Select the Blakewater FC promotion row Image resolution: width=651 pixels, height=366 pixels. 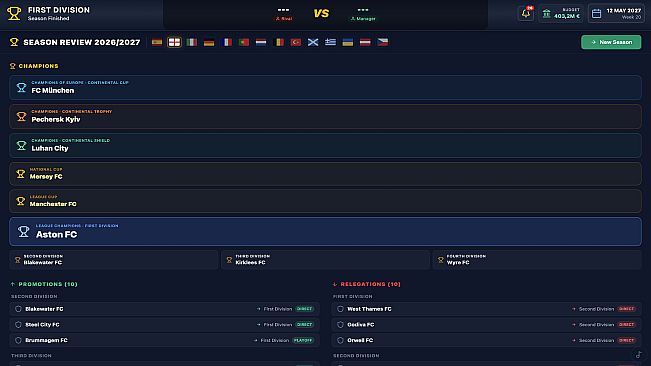(165, 309)
